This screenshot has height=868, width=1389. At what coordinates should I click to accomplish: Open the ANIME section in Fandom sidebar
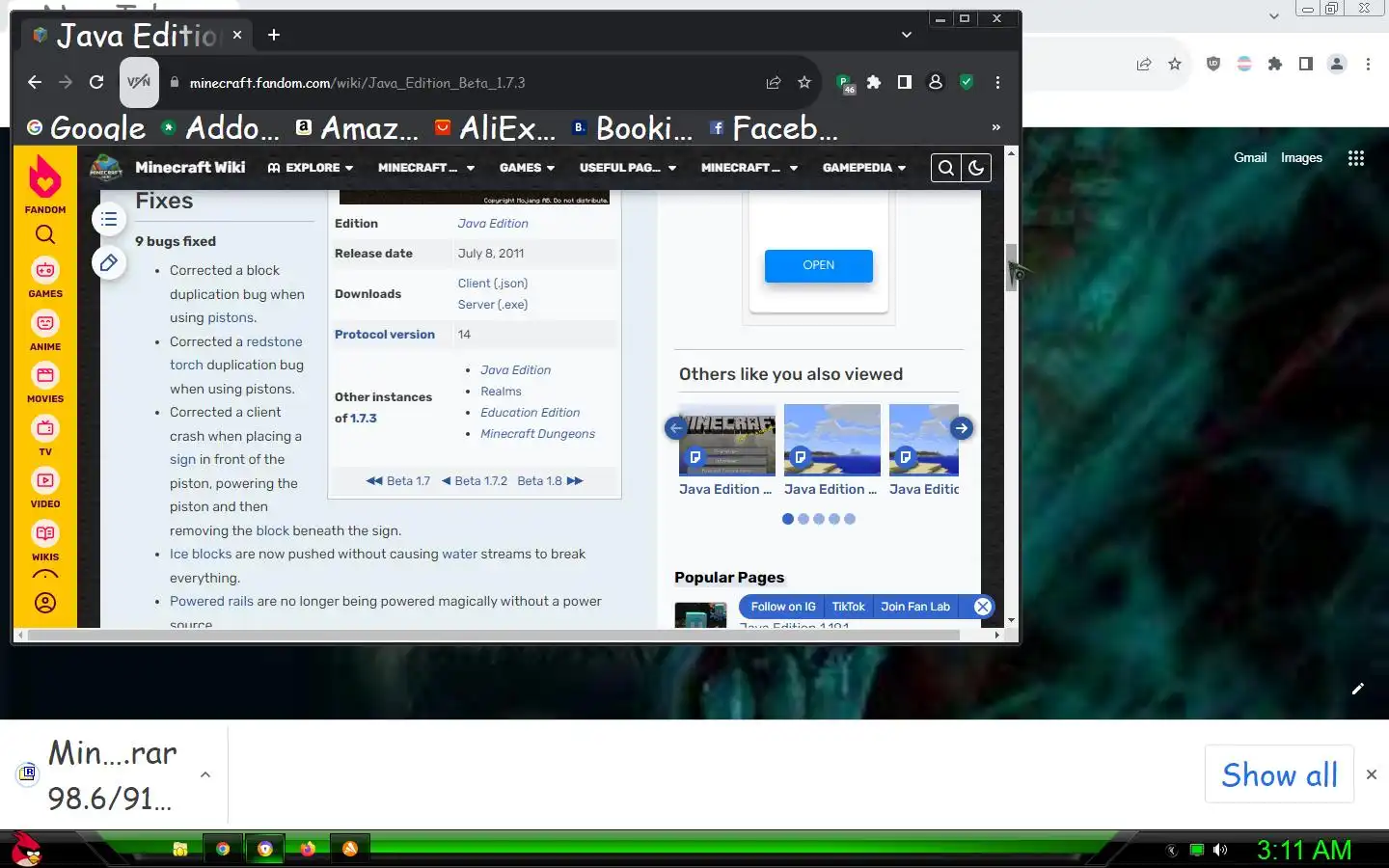tap(45, 331)
